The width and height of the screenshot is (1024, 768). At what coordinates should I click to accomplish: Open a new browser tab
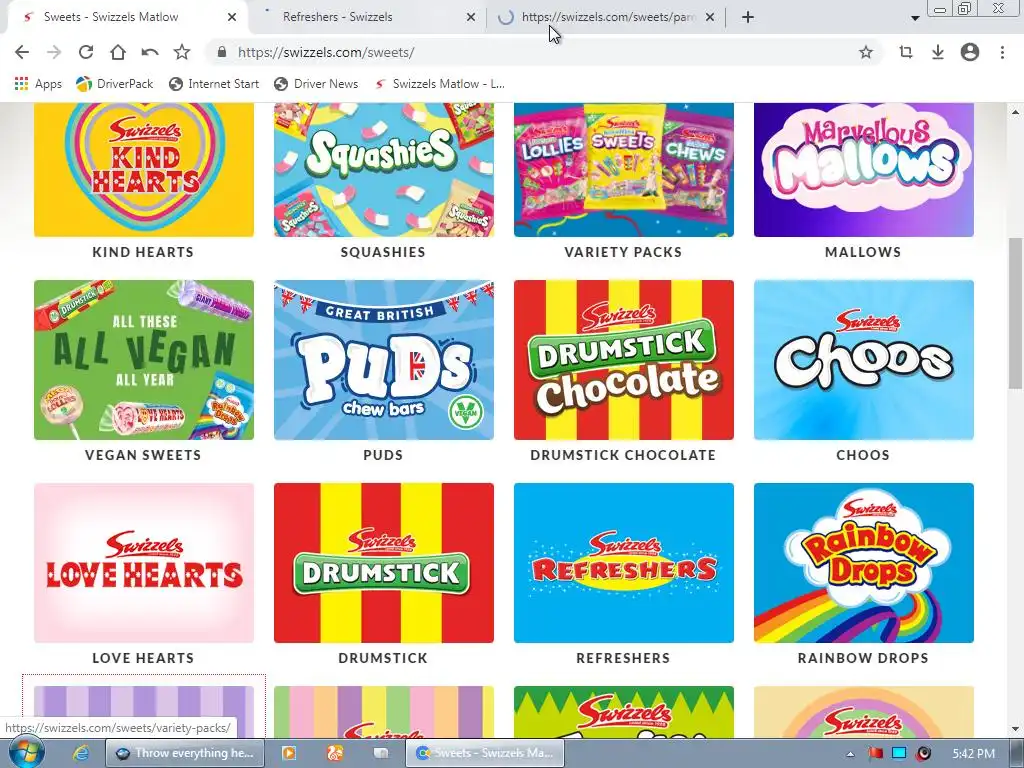point(748,17)
